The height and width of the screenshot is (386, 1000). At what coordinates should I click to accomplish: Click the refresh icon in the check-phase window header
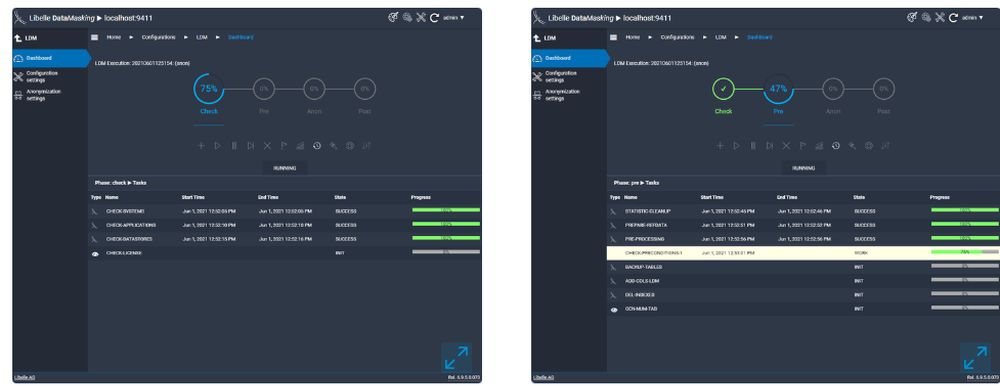click(434, 18)
